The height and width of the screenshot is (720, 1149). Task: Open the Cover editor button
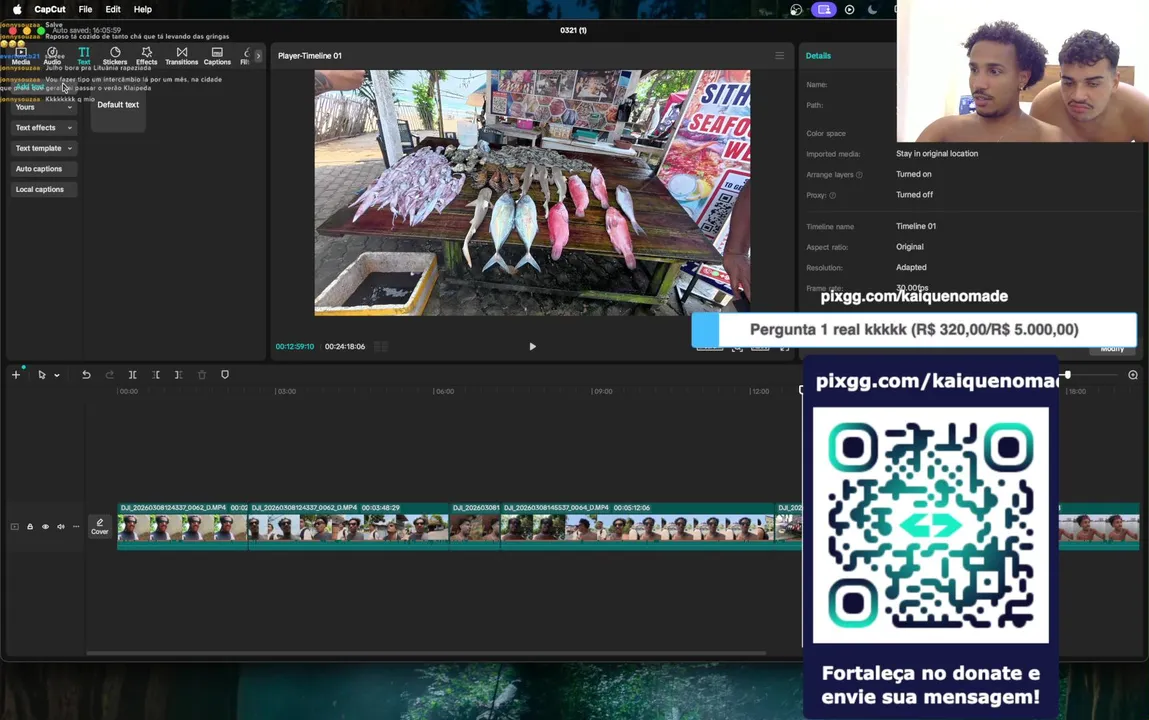tap(100, 527)
